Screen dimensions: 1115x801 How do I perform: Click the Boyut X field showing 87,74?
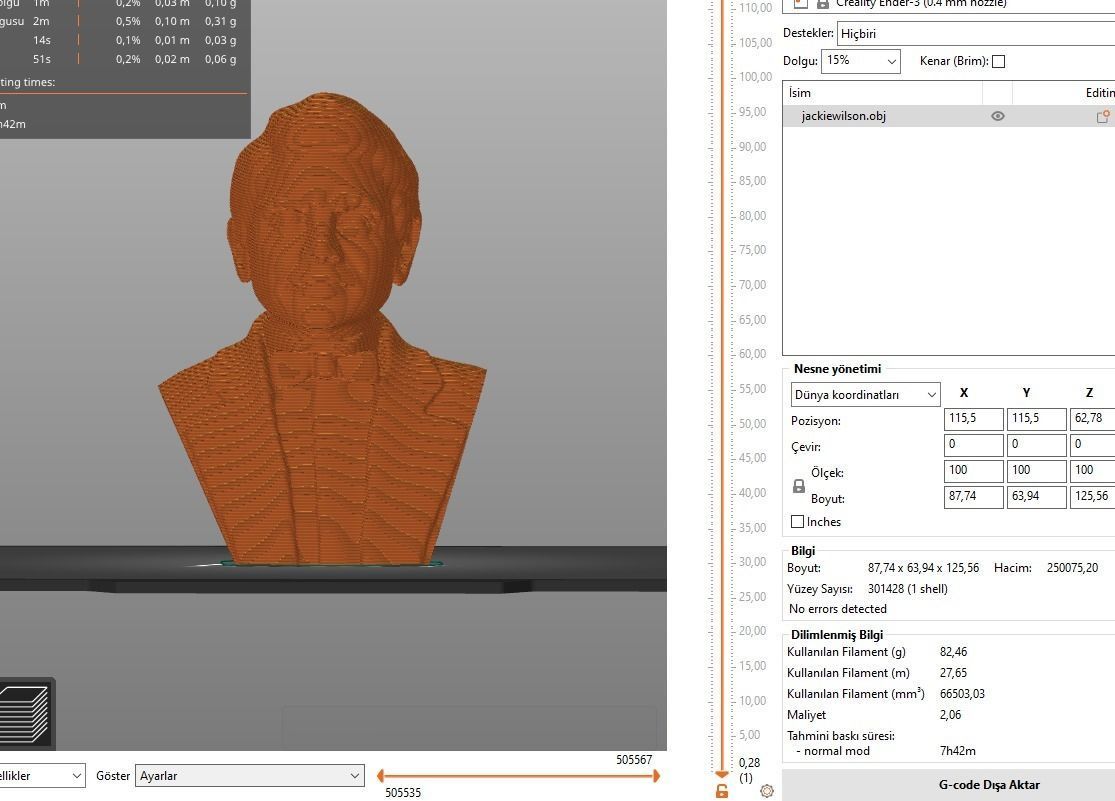click(x=973, y=497)
